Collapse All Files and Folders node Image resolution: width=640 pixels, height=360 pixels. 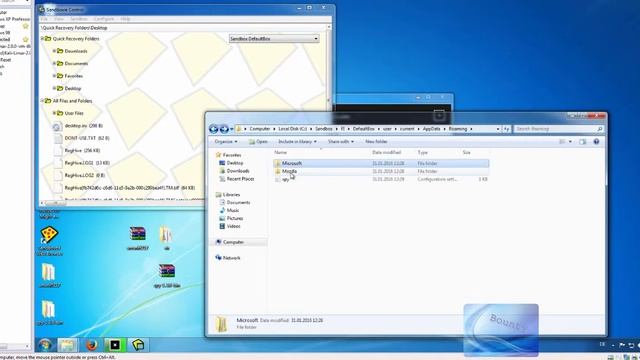[42, 100]
